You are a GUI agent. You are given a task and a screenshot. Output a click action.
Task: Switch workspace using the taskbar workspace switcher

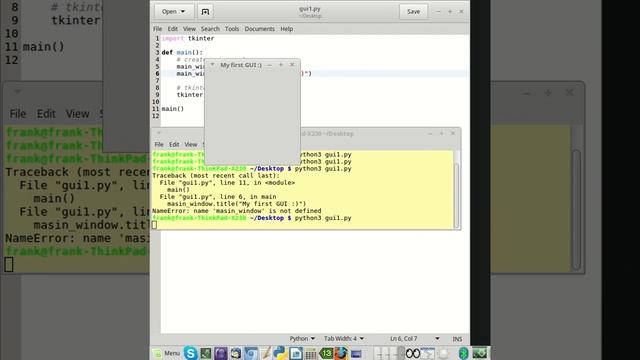coord(389,353)
